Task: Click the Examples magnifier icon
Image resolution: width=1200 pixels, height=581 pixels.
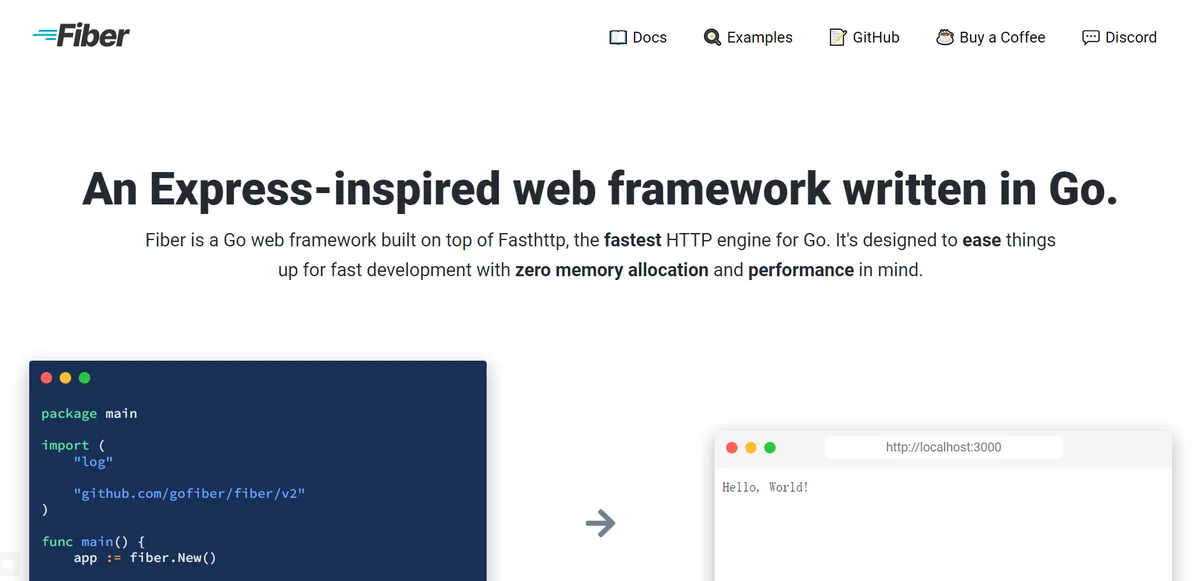Action: [712, 38]
